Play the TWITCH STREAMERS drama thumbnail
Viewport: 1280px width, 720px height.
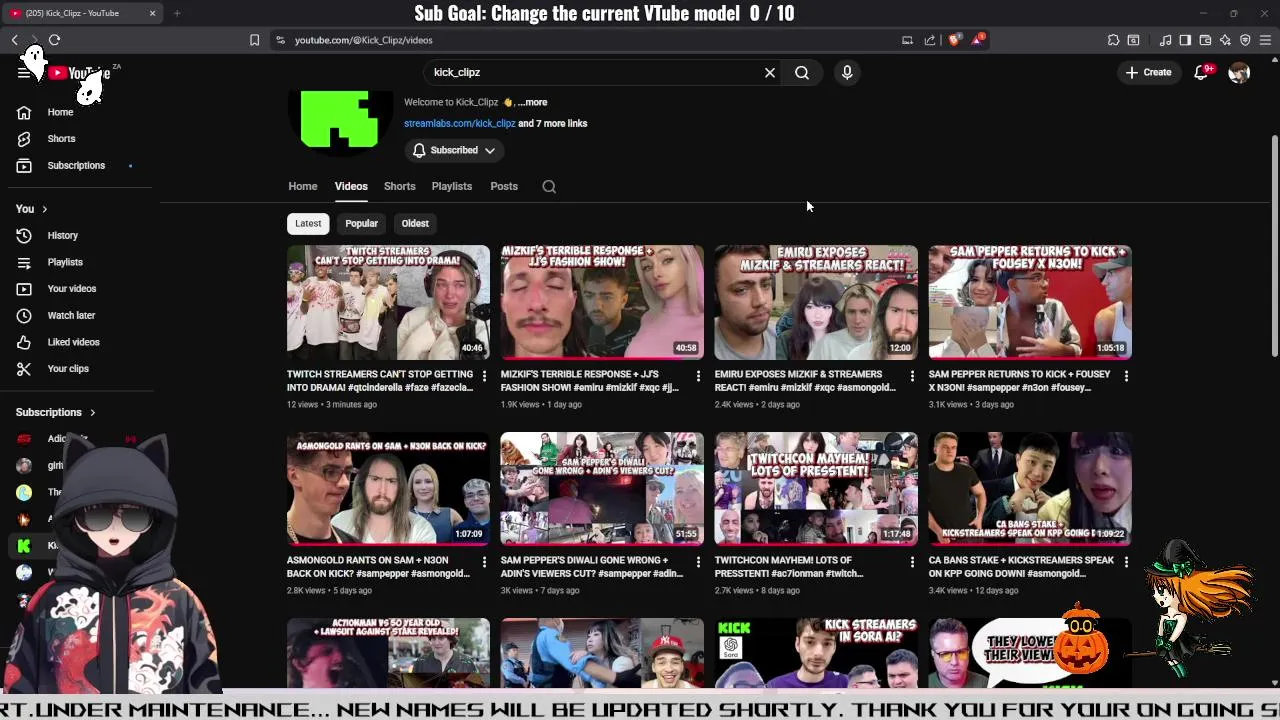pos(388,302)
